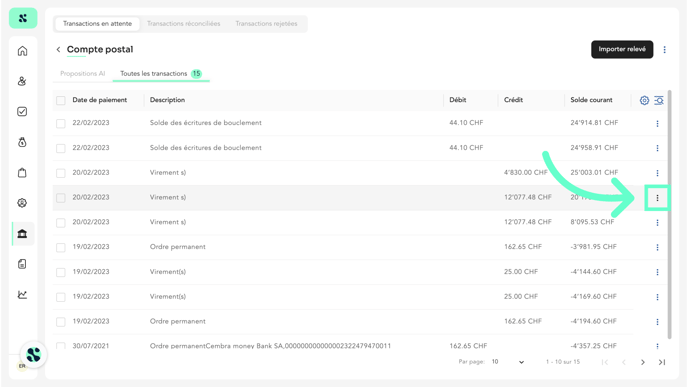Open the shopping bag sidebar icon
The width and height of the screenshot is (688, 387).
22,172
